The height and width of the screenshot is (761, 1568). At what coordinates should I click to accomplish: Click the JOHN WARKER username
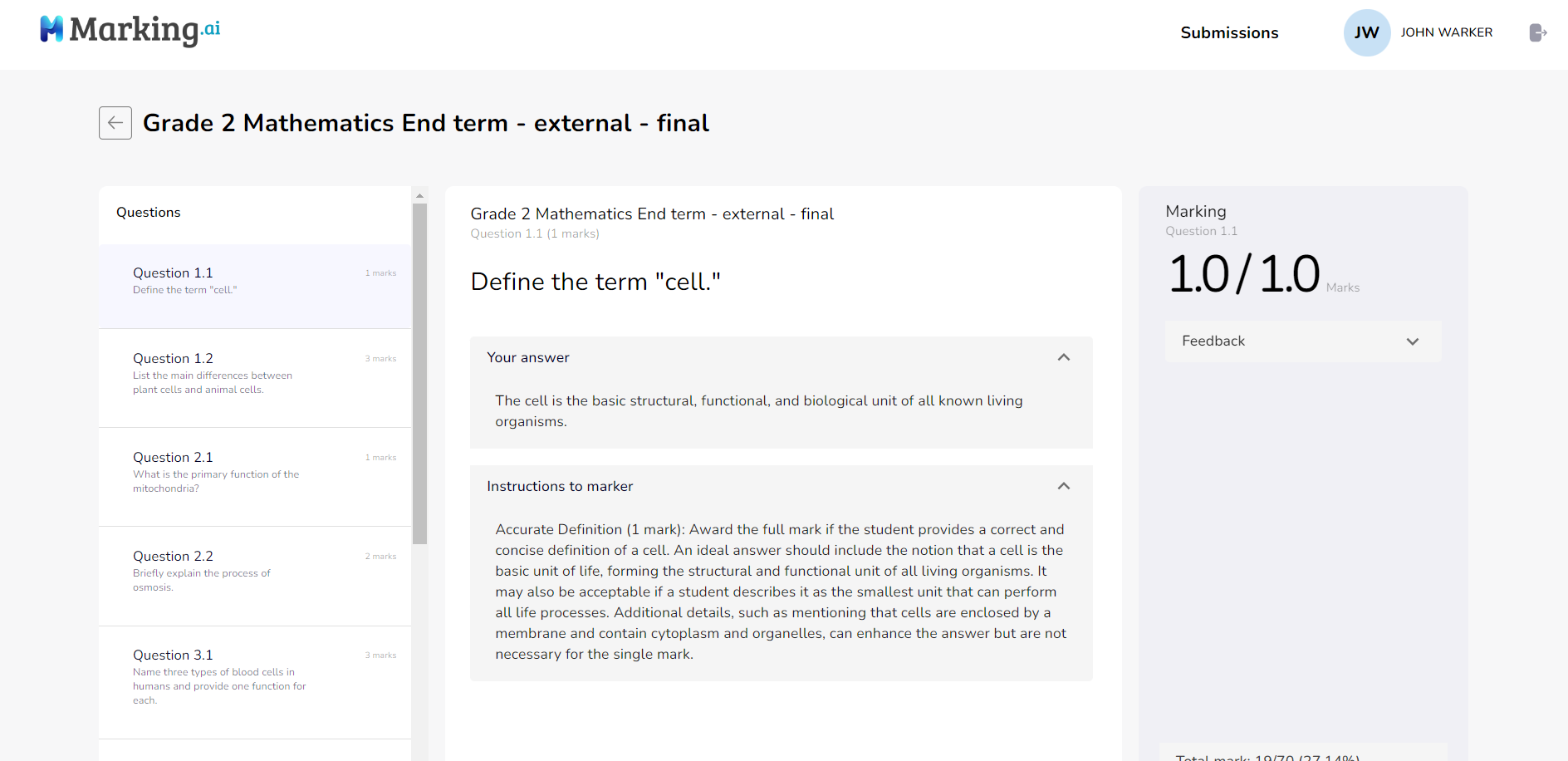1446,32
